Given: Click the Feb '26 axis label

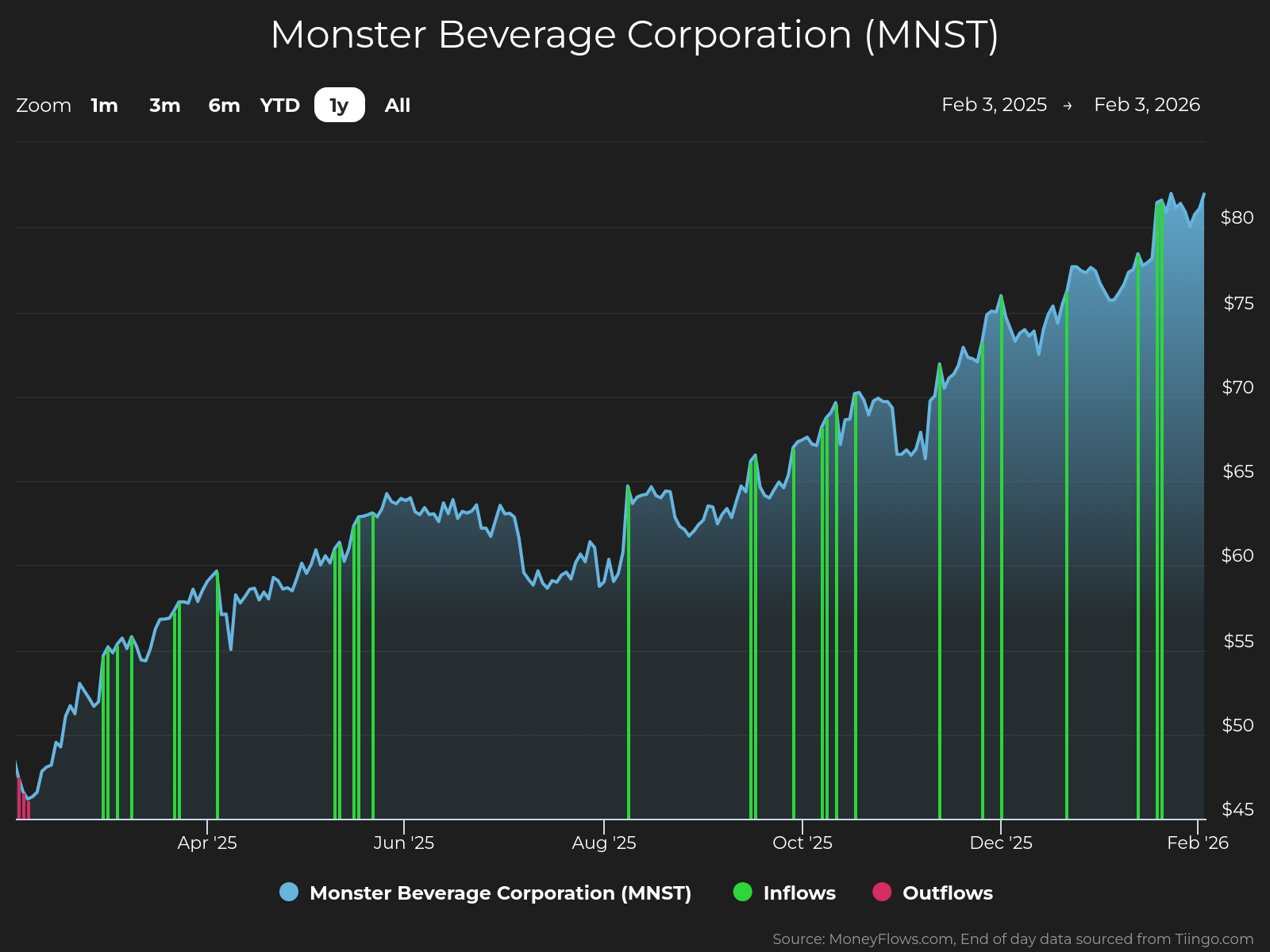Looking at the screenshot, I should pos(1198,843).
